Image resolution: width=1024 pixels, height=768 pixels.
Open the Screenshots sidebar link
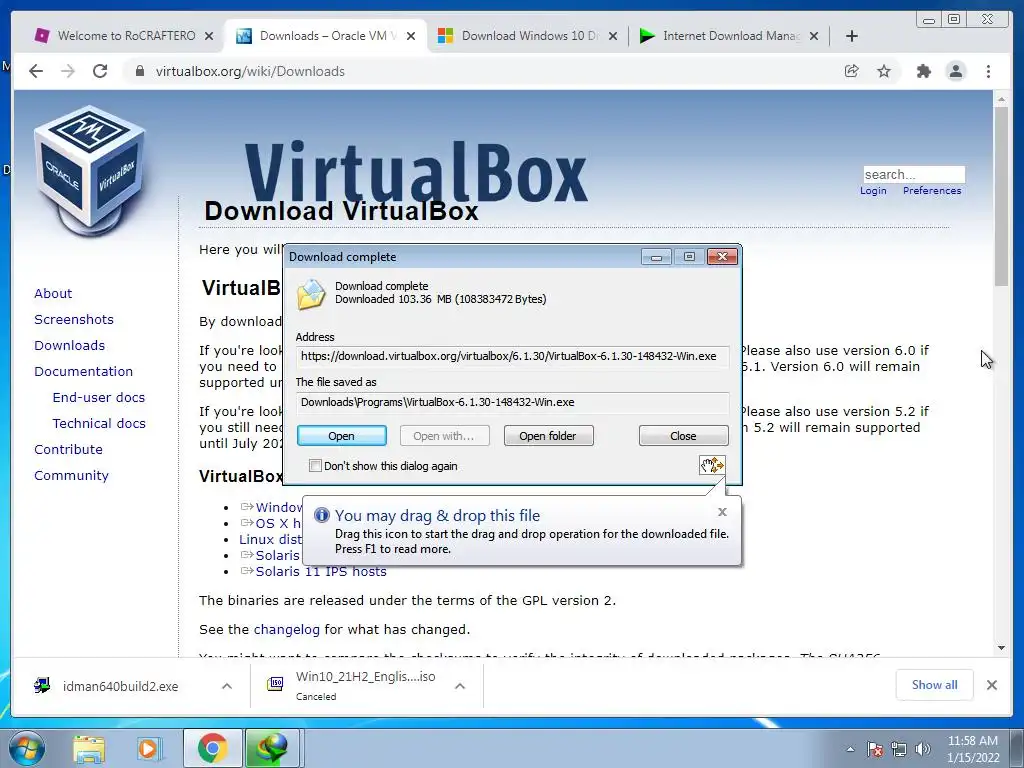(x=74, y=319)
